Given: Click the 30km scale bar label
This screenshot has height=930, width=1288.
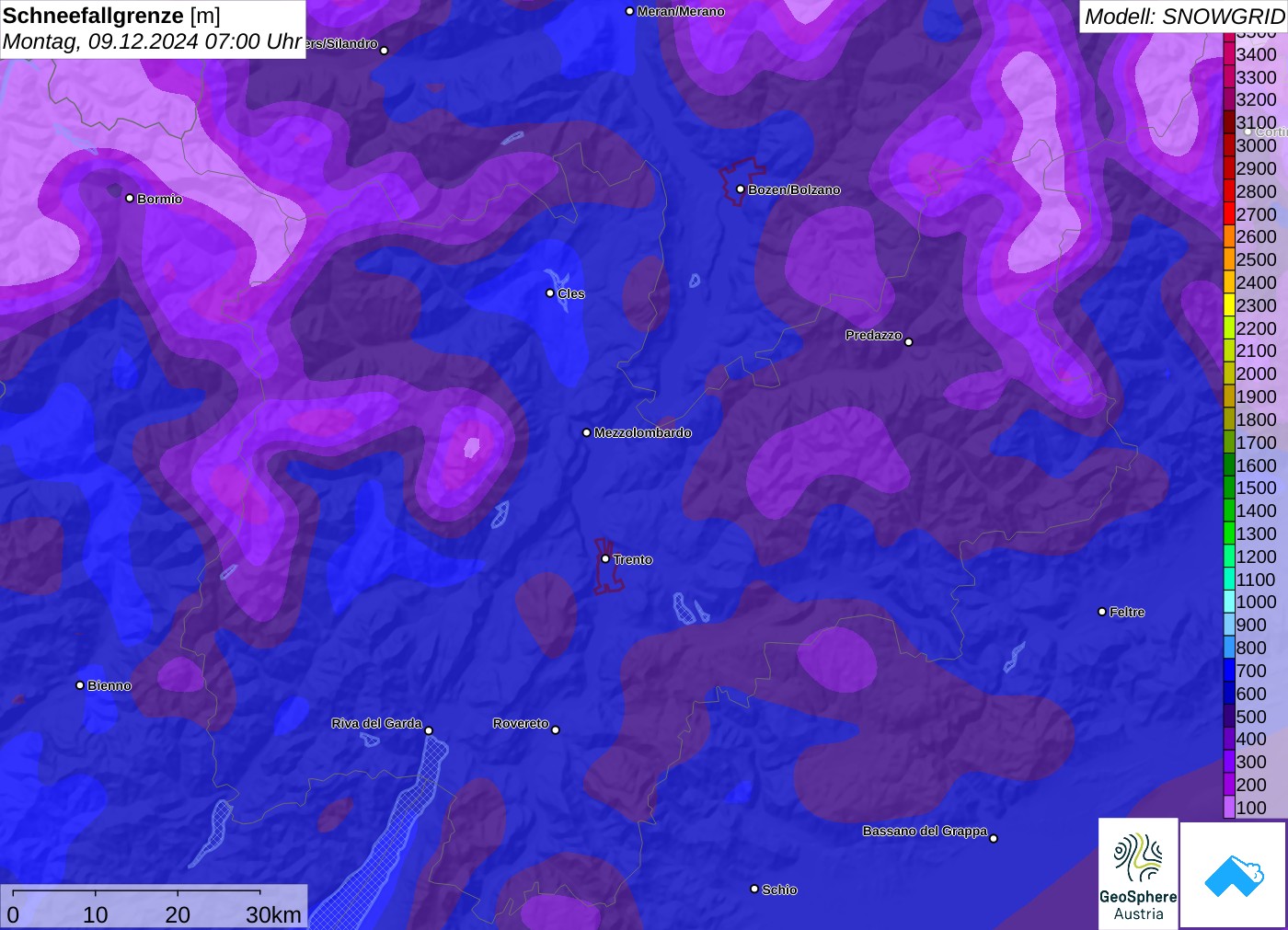Looking at the screenshot, I should point(273,914).
